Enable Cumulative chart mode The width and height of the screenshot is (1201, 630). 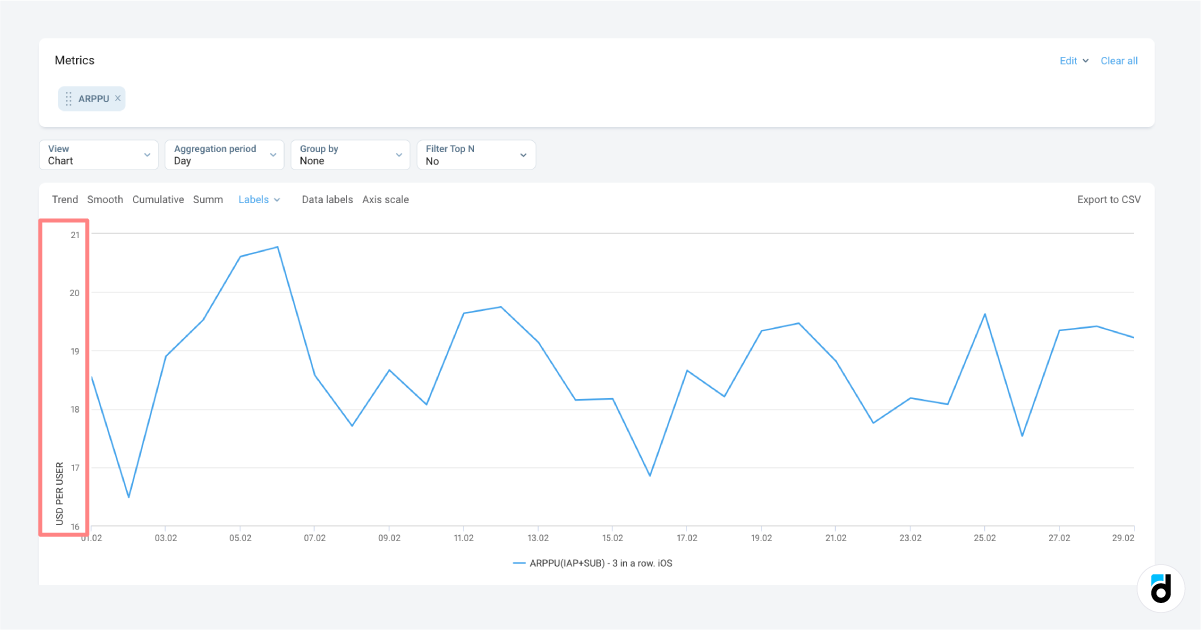(158, 199)
